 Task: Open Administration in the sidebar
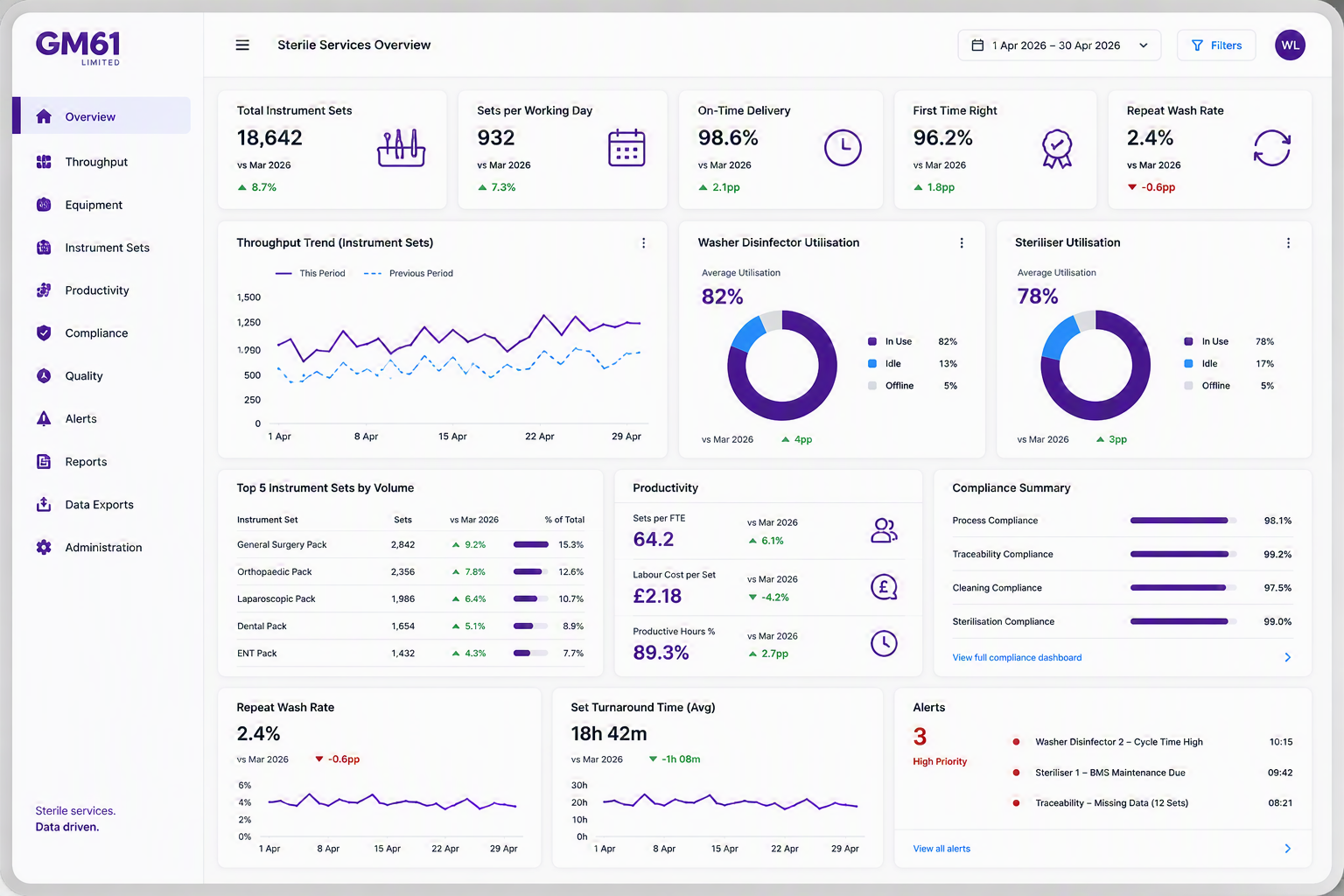pos(101,547)
